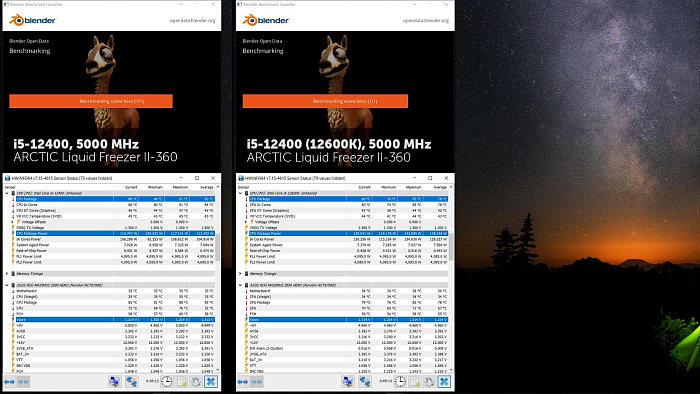Viewport: 700px width, 394px height.
Task: Click the reset clock icon in right HWiNFO window
Action: [x=400, y=382]
